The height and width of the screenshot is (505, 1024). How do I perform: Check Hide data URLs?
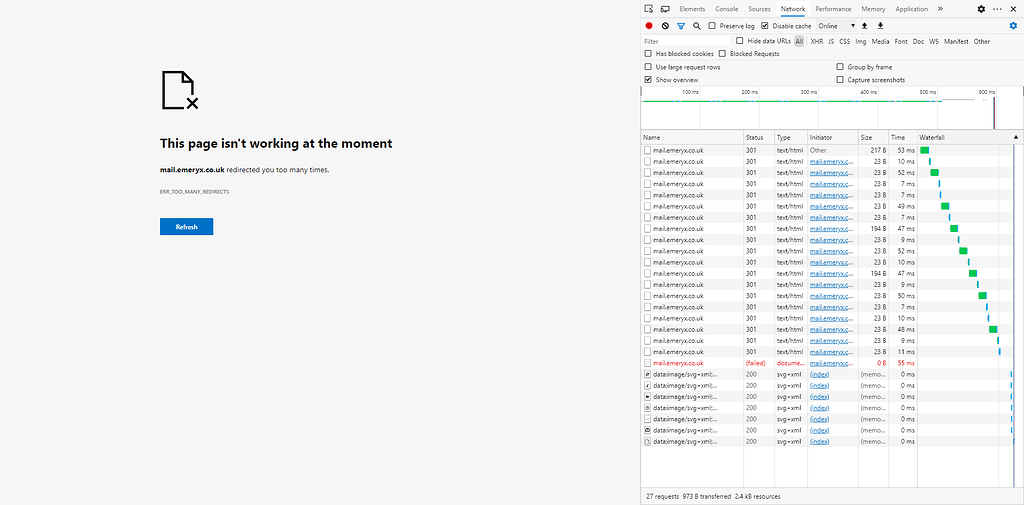(x=740, y=41)
